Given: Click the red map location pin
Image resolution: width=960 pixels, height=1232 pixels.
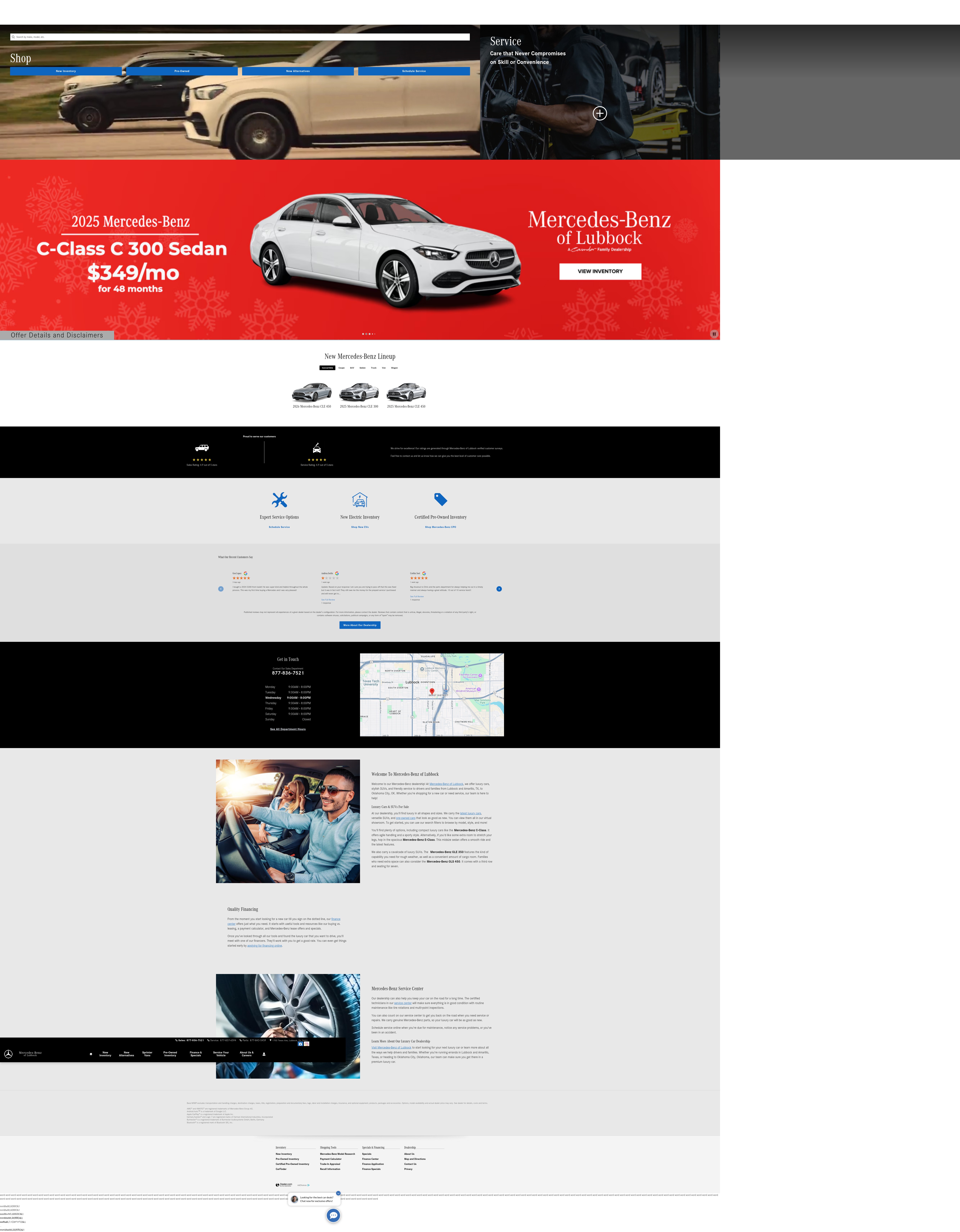Looking at the screenshot, I should coord(432,692).
